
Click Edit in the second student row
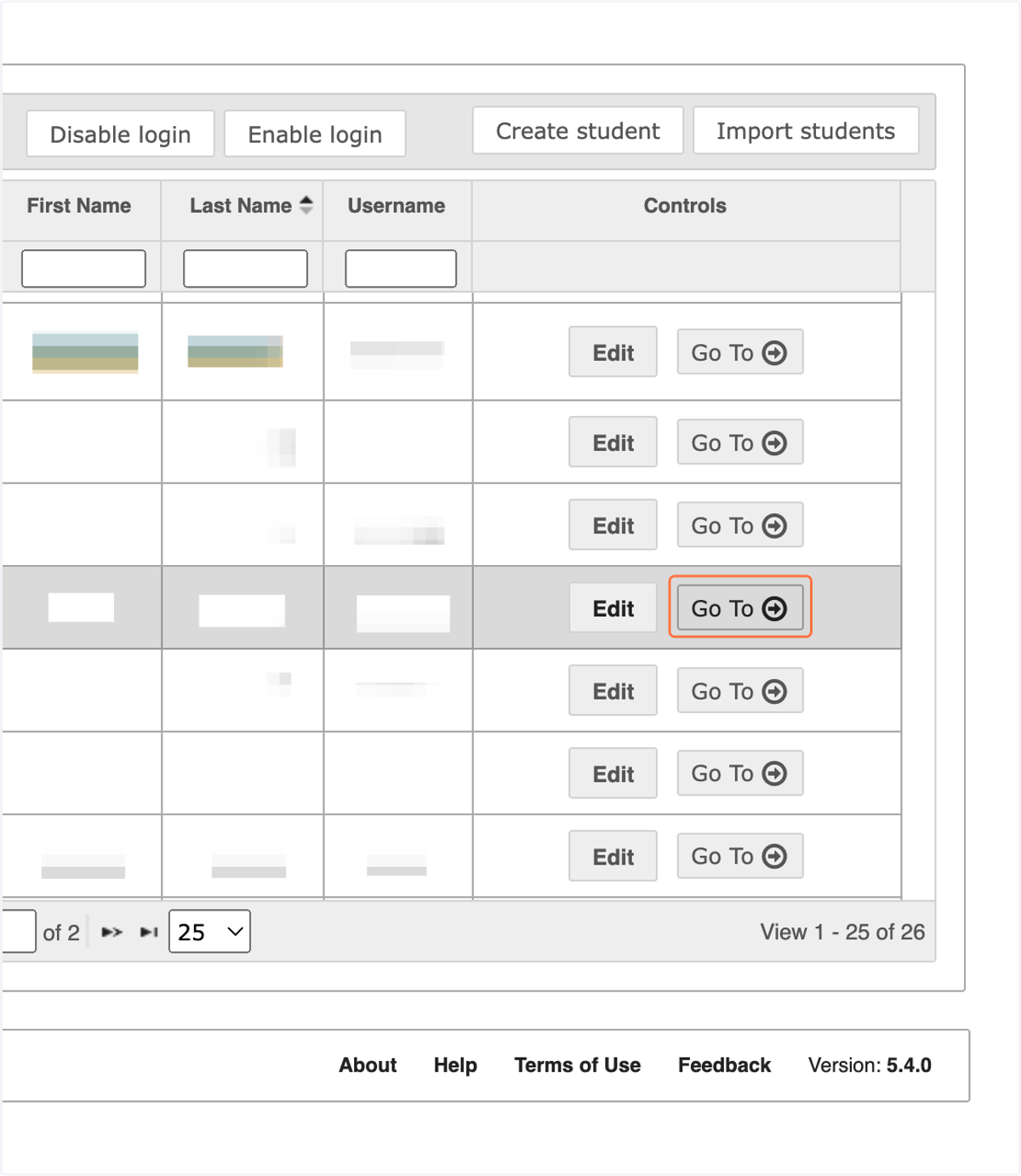coord(613,442)
